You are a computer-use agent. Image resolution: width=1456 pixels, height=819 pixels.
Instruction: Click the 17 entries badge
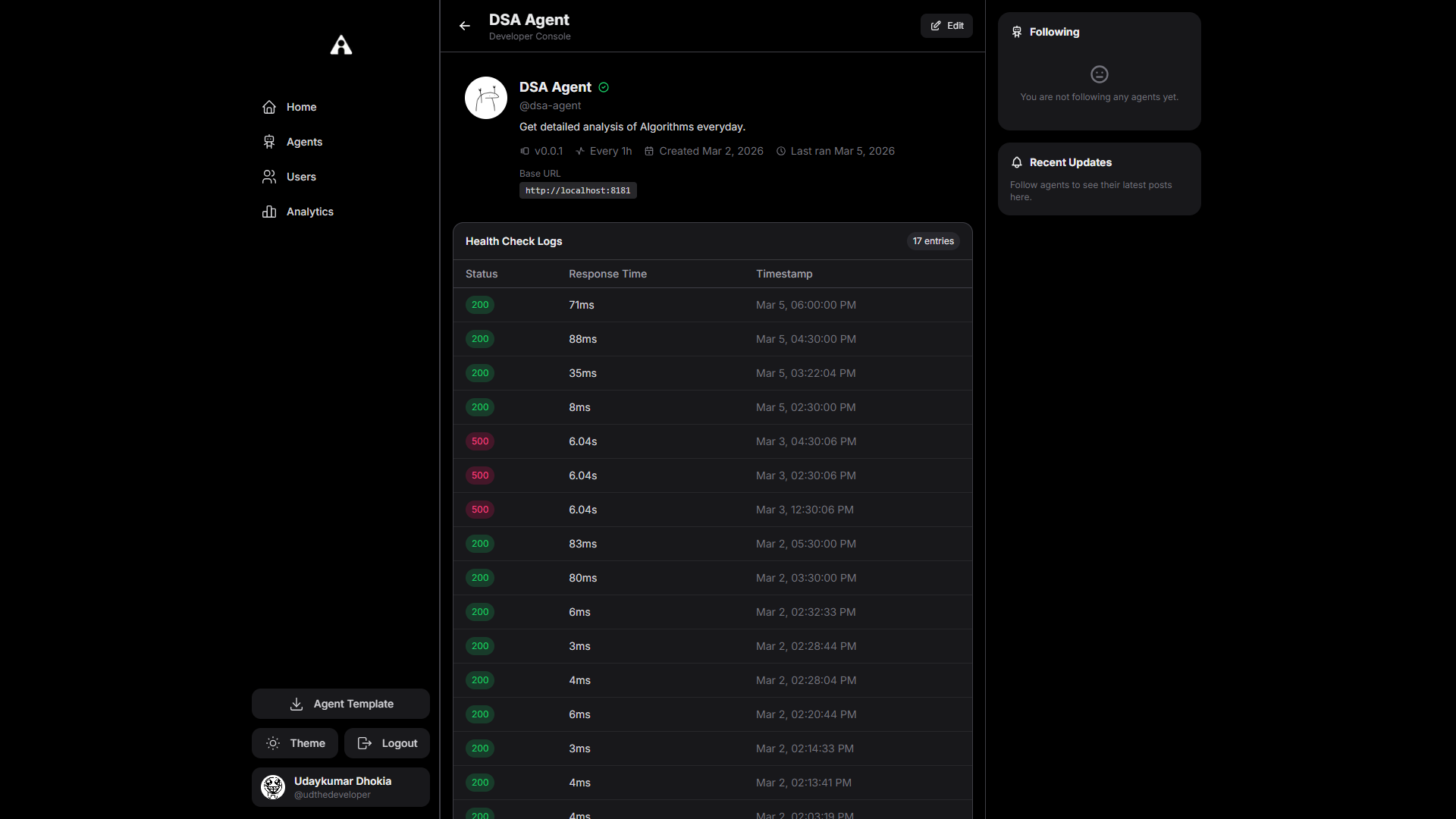933,241
